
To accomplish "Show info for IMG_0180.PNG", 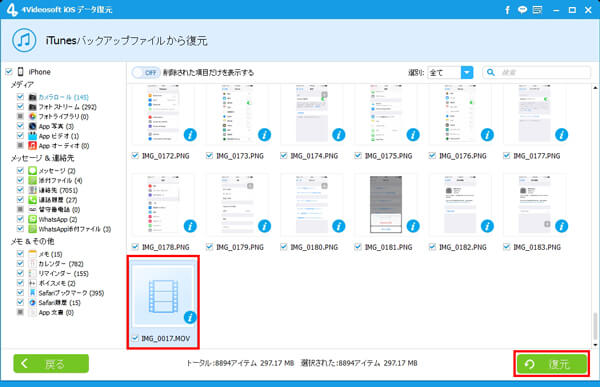I will click(x=339, y=226).
